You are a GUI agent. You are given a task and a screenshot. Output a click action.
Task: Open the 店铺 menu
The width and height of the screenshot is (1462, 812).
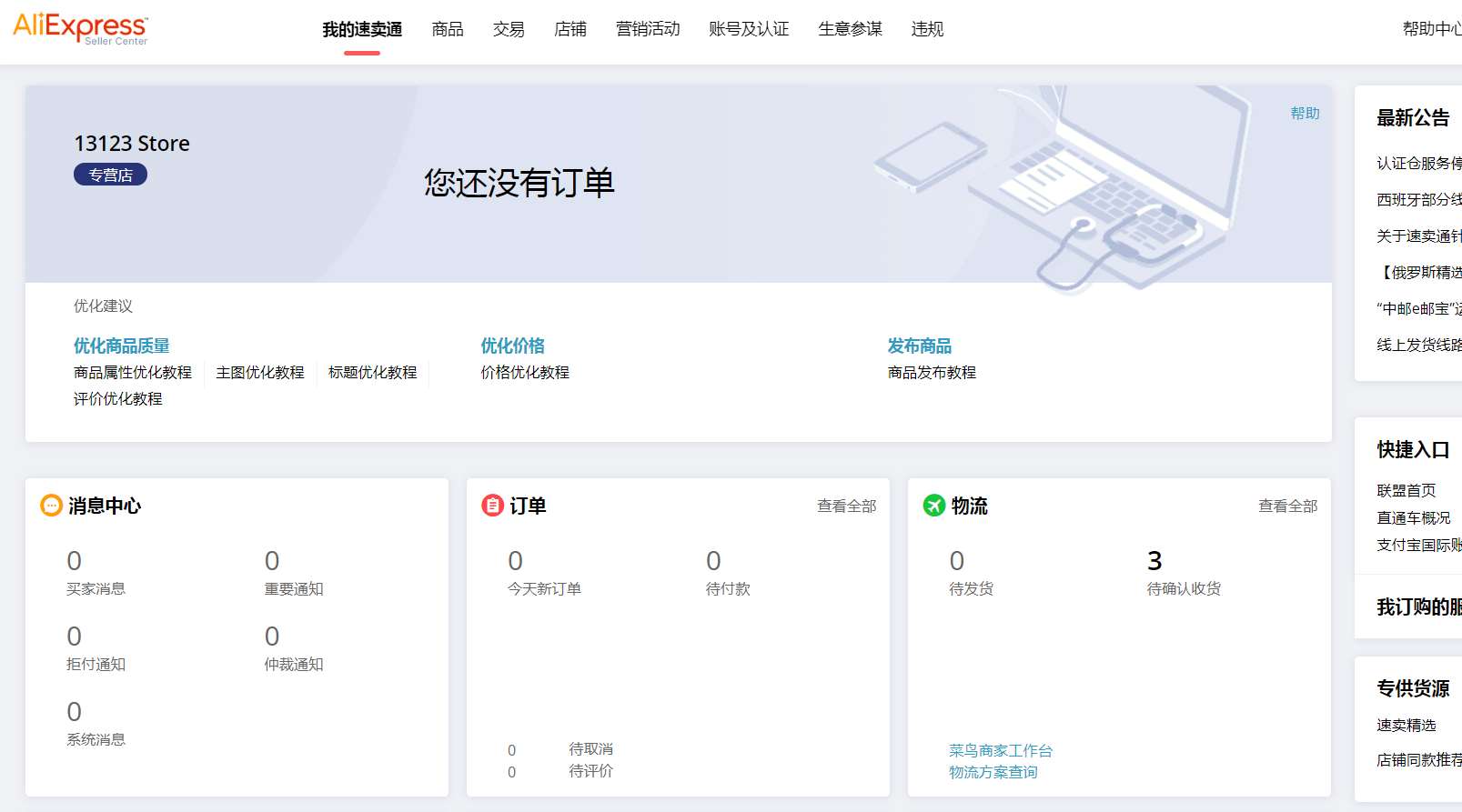pos(570,29)
